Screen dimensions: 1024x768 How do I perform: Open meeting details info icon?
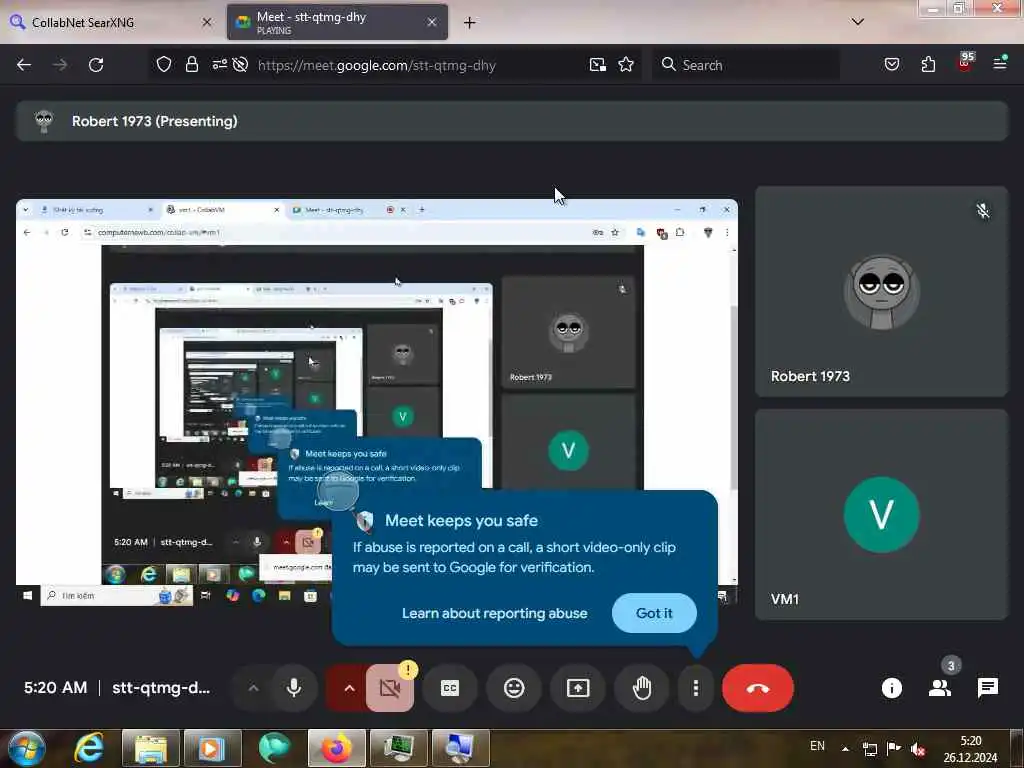coord(891,688)
